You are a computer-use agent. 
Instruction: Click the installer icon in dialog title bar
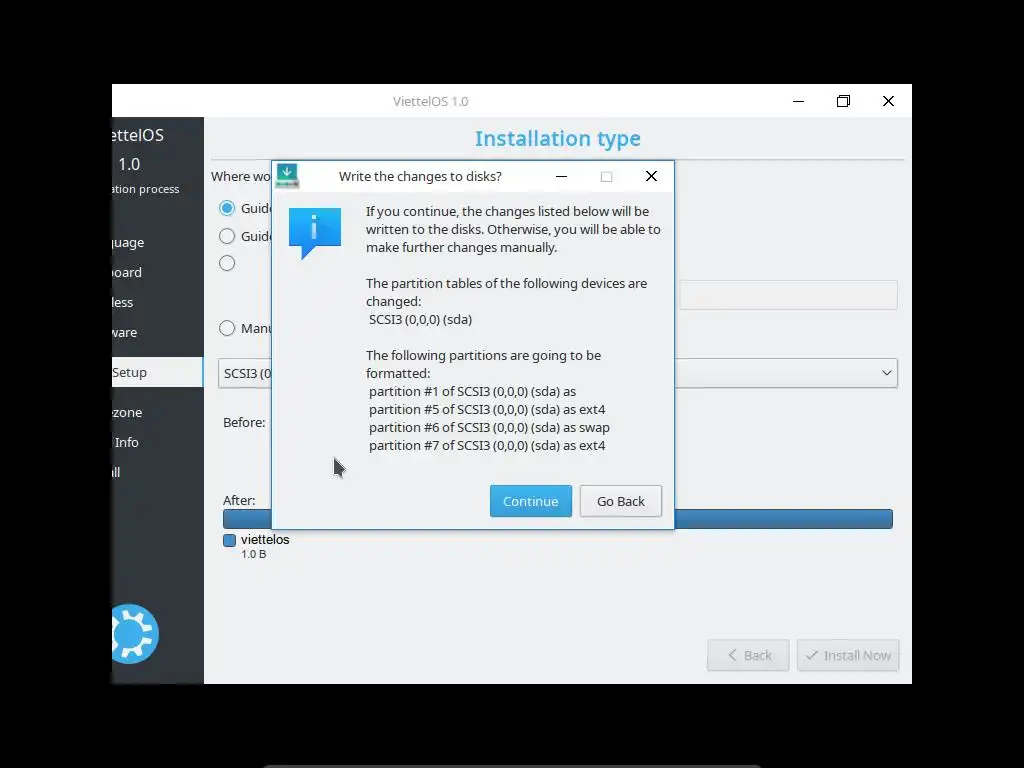point(287,176)
